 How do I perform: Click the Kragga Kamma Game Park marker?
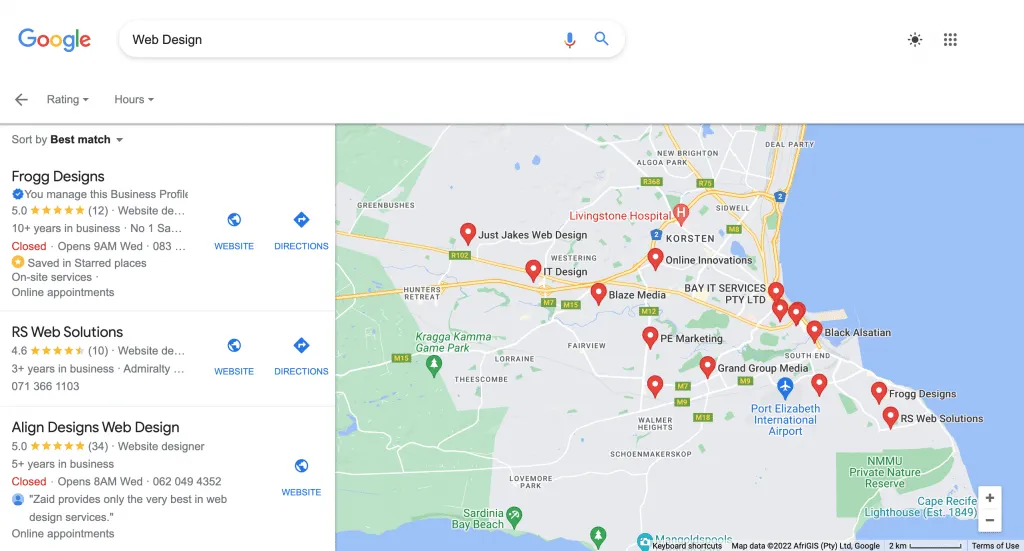coord(434,366)
